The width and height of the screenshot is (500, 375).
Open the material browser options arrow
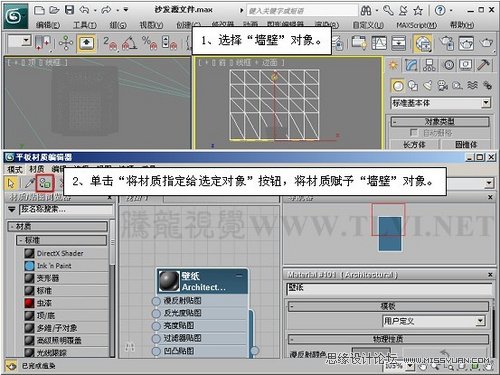pos(12,210)
